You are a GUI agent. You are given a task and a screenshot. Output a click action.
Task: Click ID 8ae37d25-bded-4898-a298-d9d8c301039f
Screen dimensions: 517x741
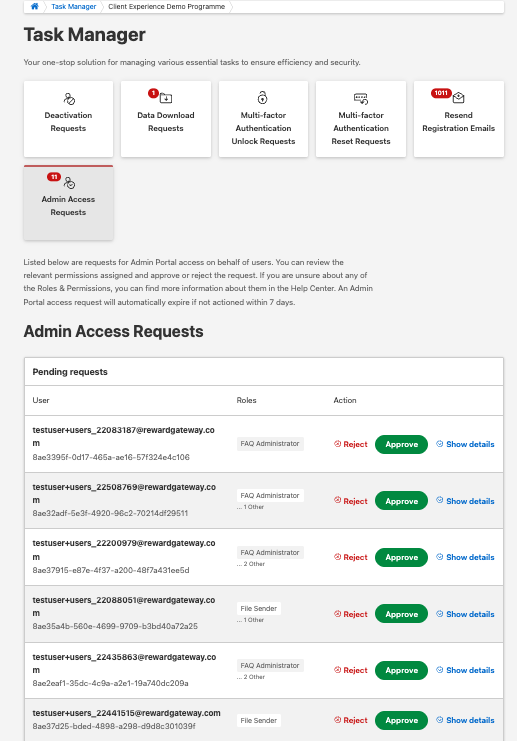click(114, 726)
